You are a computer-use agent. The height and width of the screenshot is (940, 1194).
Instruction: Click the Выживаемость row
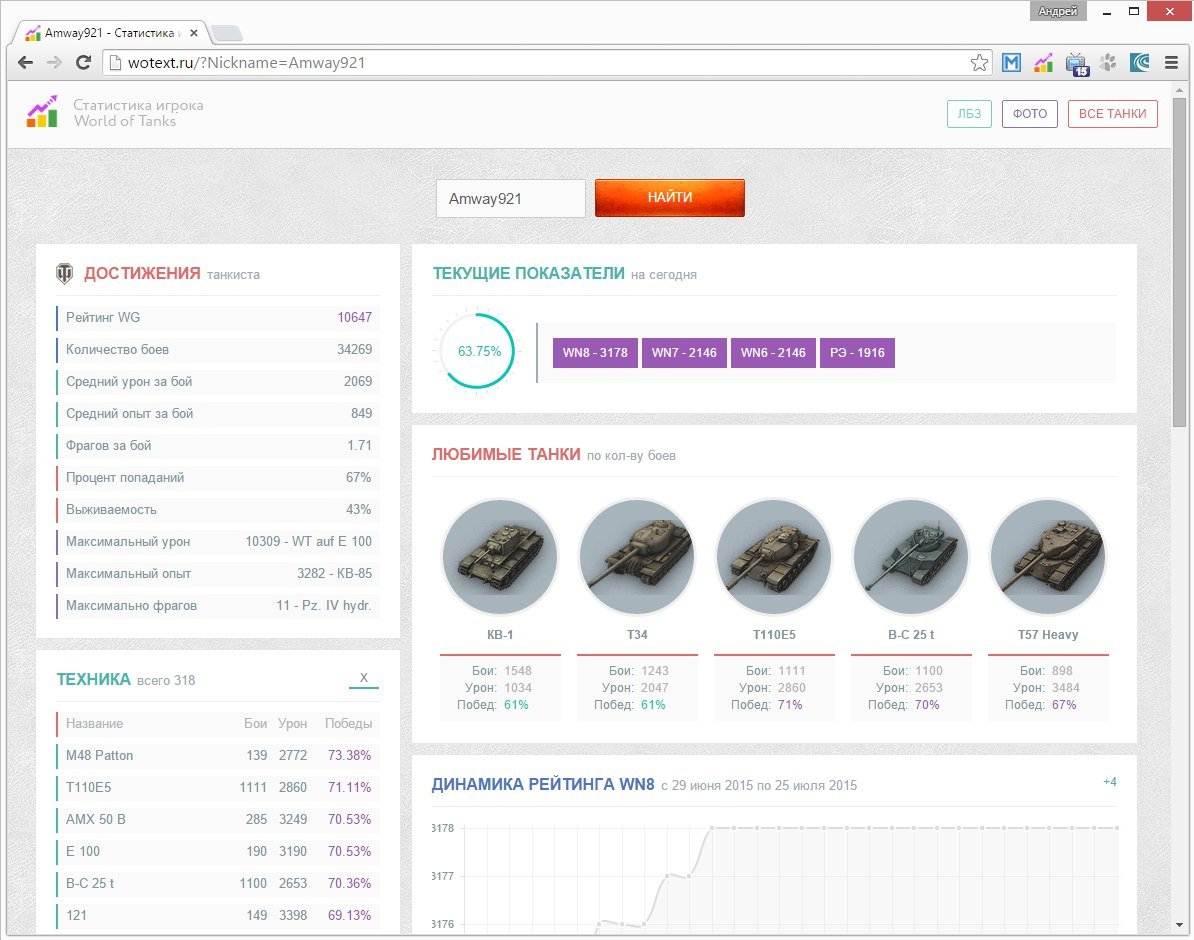point(218,510)
